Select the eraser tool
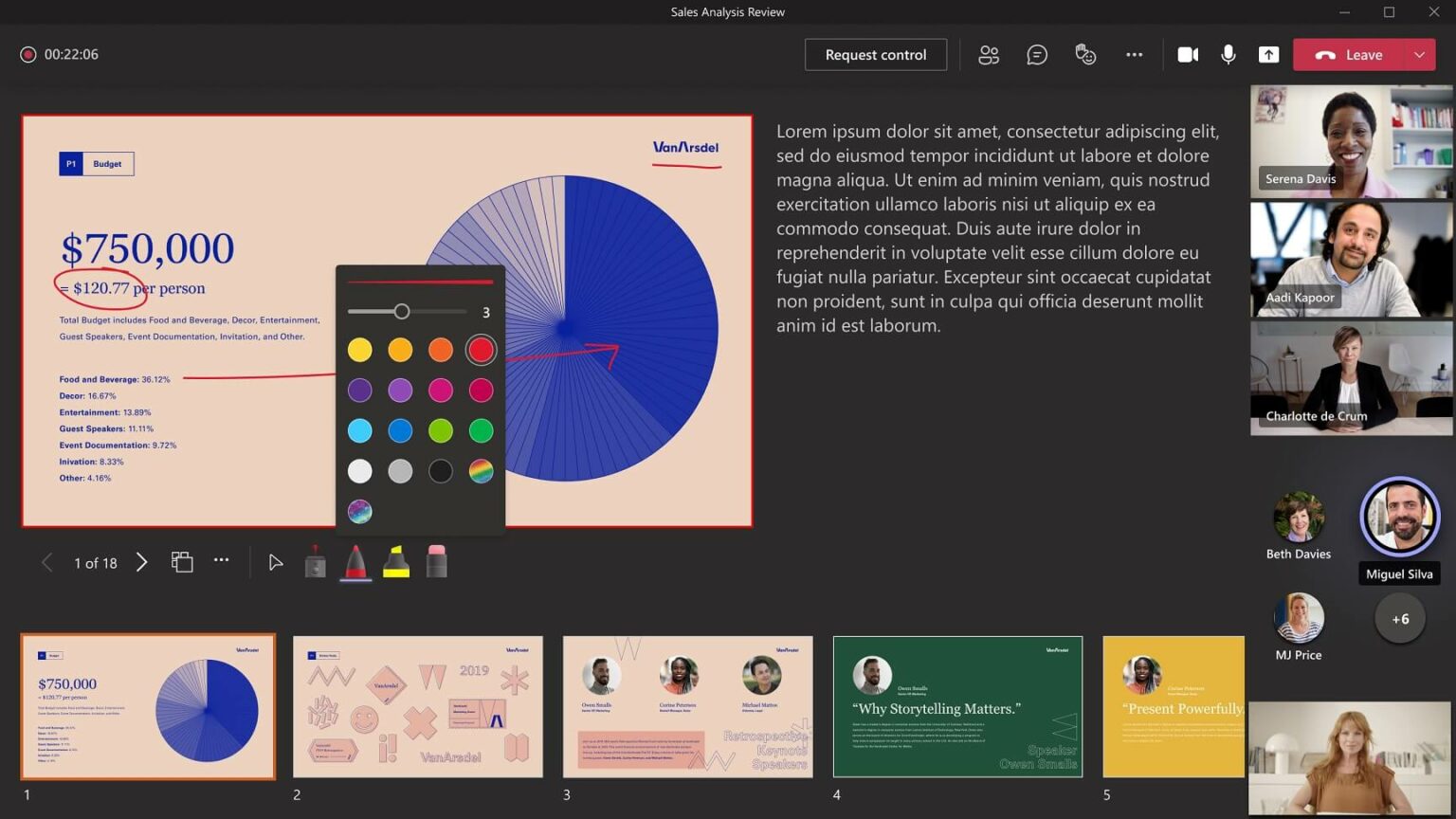 [436, 561]
